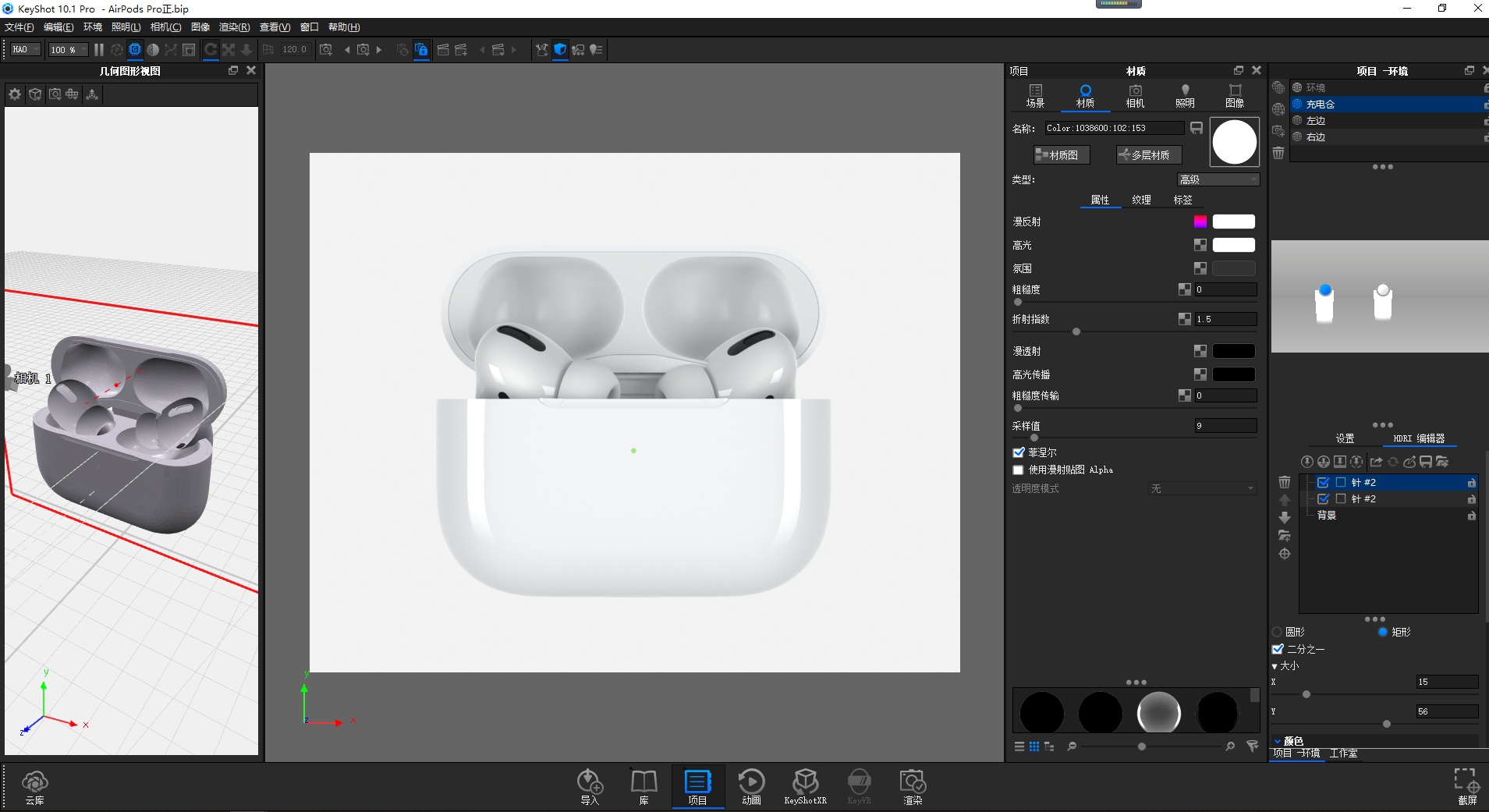Toggle the lock on 背景 layer
The width and height of the screenshot is (1489, 812).
coord(1471,516)
